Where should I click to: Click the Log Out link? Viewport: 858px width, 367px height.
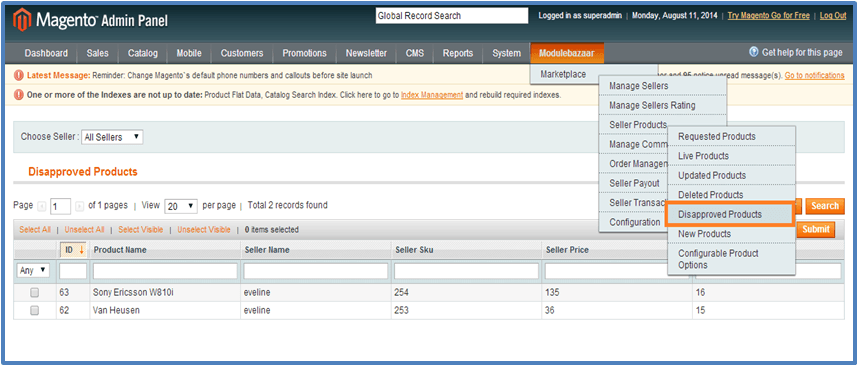click(833, 16)
